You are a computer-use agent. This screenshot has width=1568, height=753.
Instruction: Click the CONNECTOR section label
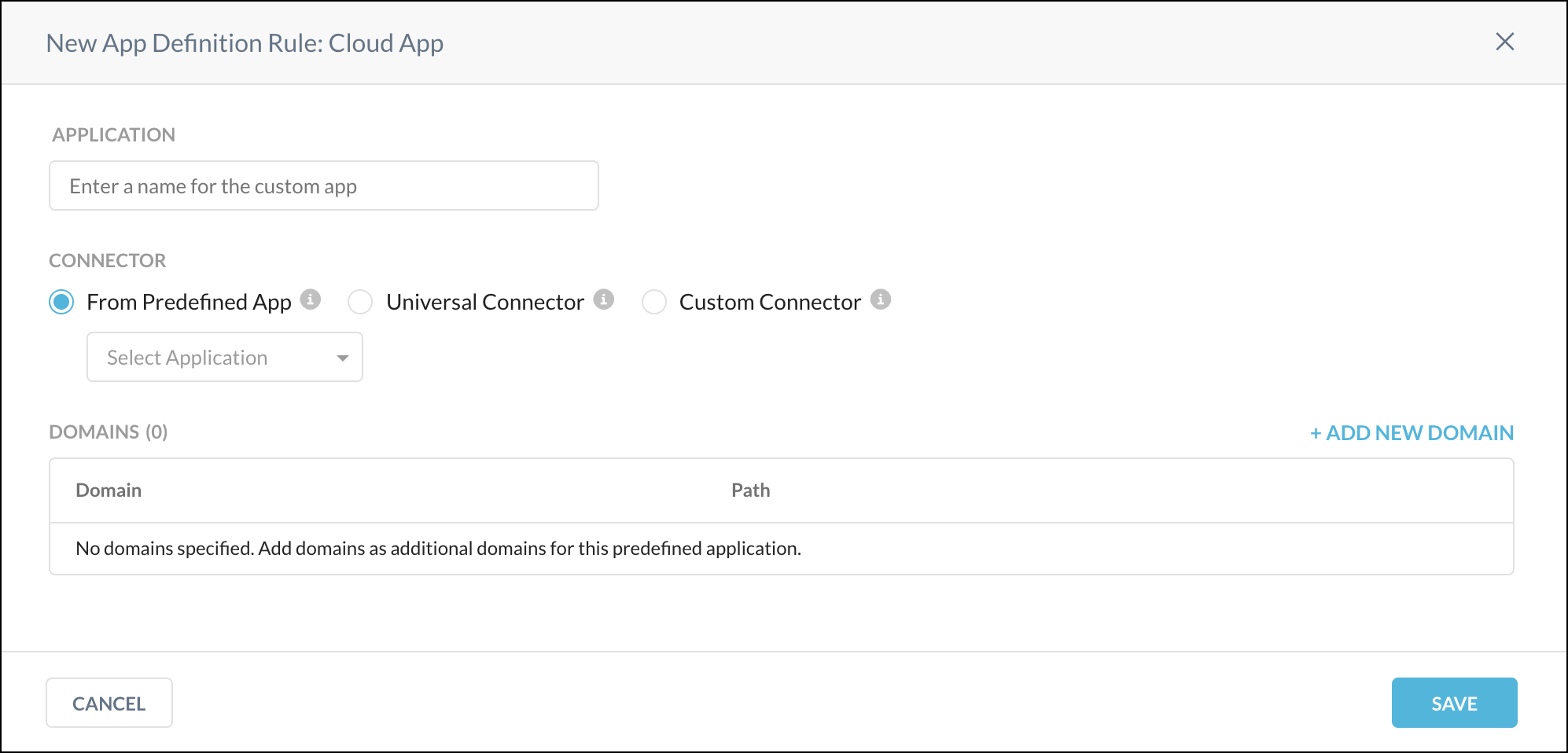point(108,261)
